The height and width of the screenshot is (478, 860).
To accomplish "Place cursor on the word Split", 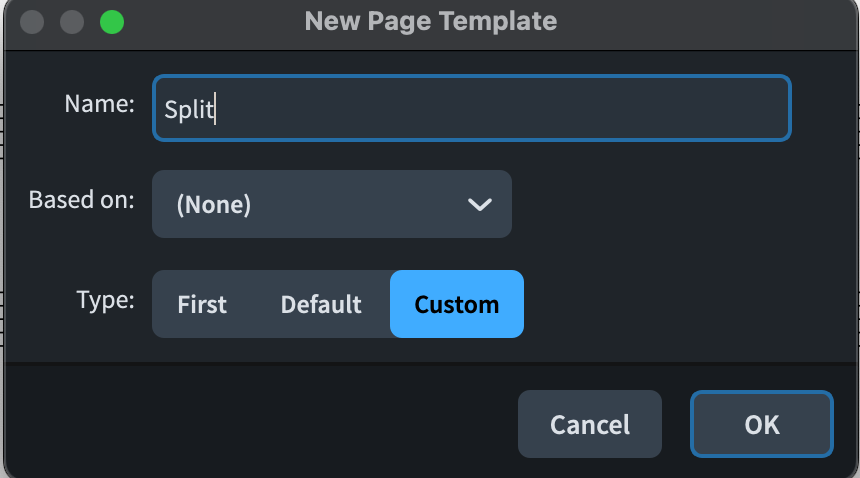I will tap(189, 109).
